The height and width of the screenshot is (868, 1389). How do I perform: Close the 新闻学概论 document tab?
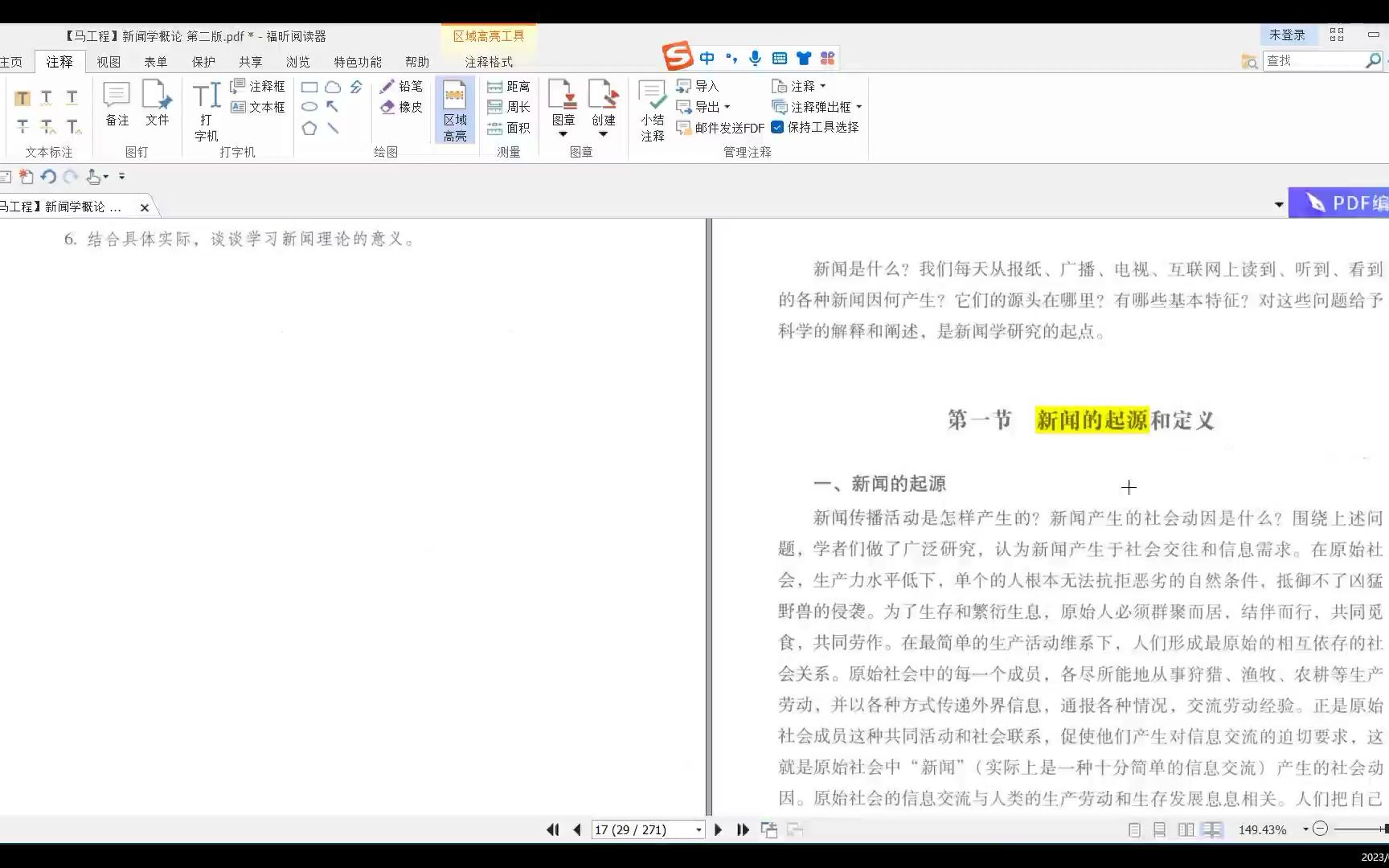145,207
